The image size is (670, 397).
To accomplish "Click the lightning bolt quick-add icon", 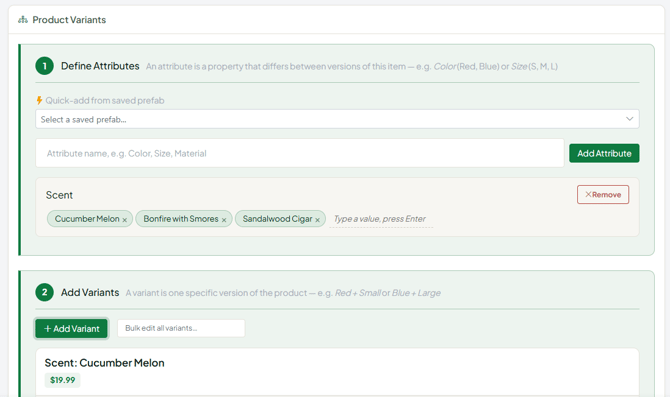I will (x=39, y=100).
